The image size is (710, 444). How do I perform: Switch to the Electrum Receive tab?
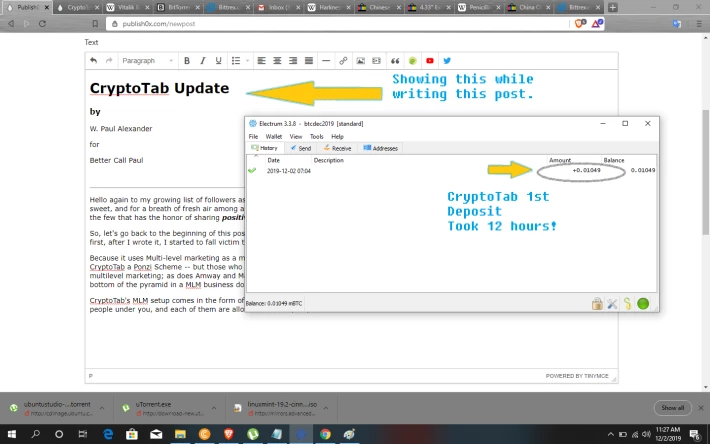point(337,148)
